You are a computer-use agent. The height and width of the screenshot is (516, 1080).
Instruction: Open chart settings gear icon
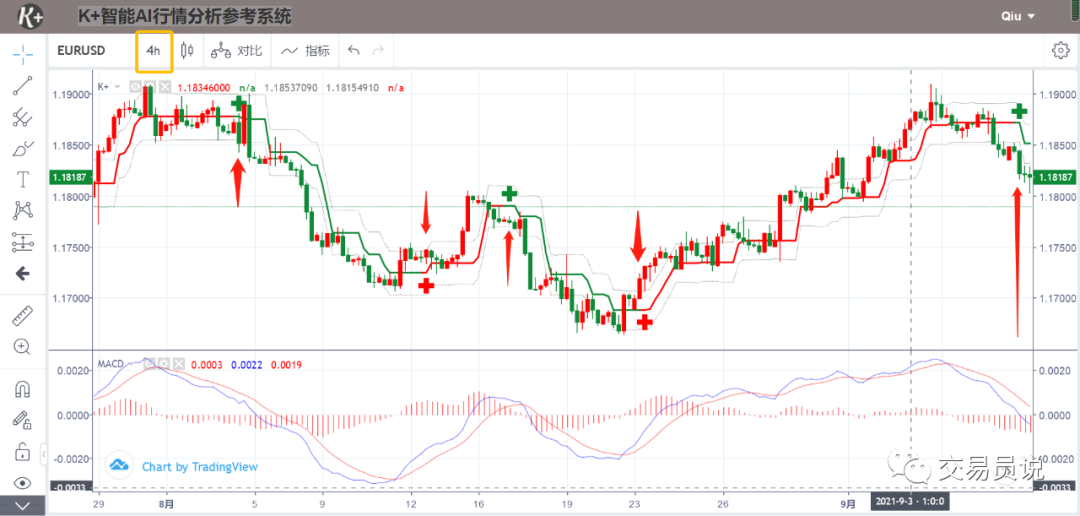coord(1060,50)
